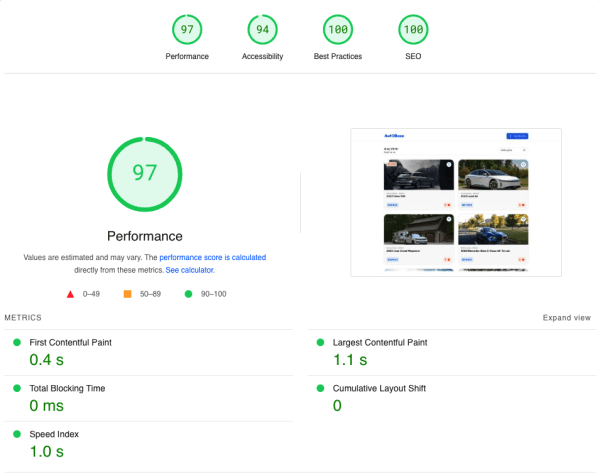
Task: Open the page screenshot thumbnail
Action: [x=456, y=202]
